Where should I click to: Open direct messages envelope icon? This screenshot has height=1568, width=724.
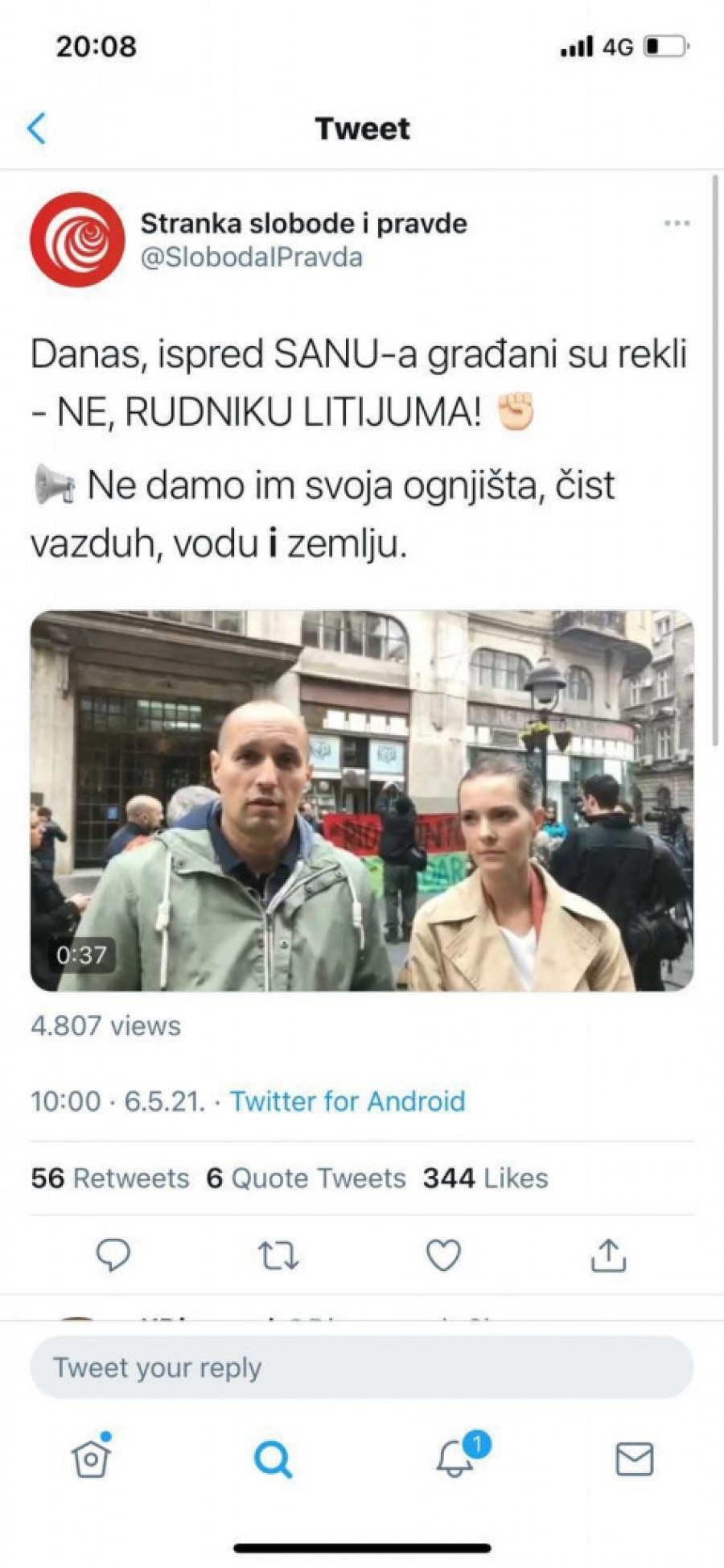tap(634, 1459)
